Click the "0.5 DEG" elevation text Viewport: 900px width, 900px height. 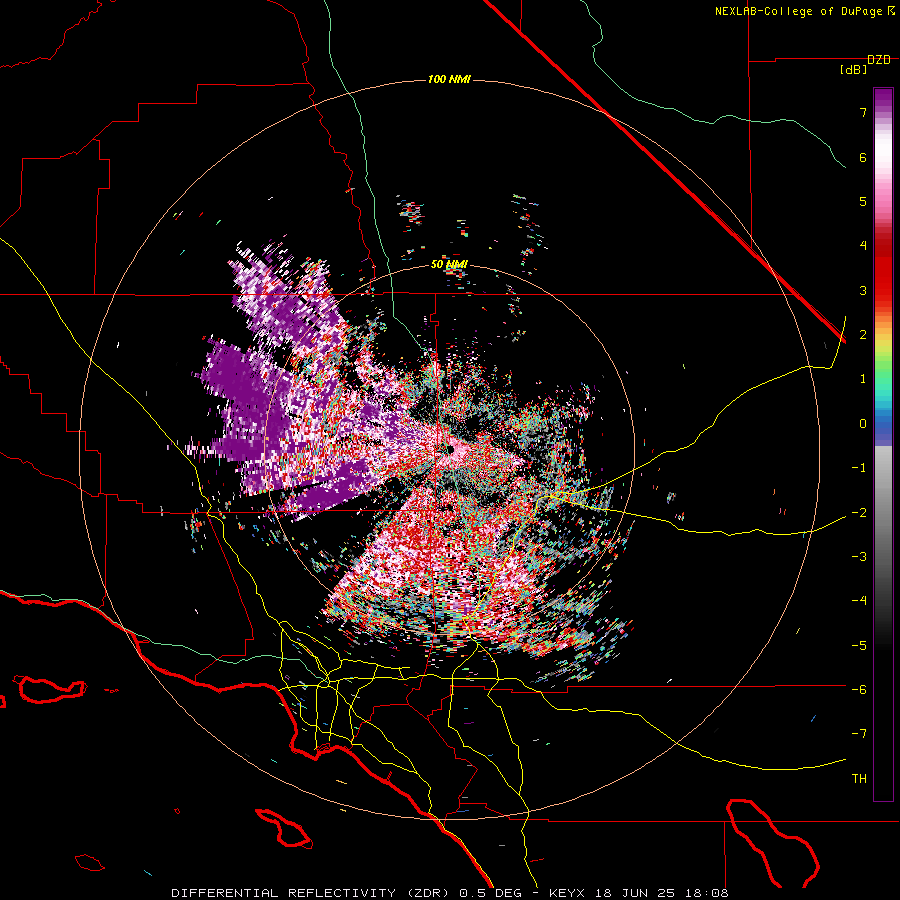point(491,893)
